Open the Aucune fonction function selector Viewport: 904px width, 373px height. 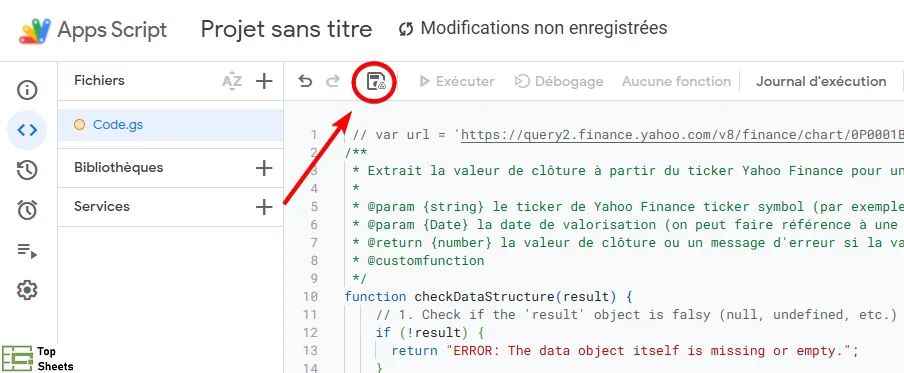[676, 81]
